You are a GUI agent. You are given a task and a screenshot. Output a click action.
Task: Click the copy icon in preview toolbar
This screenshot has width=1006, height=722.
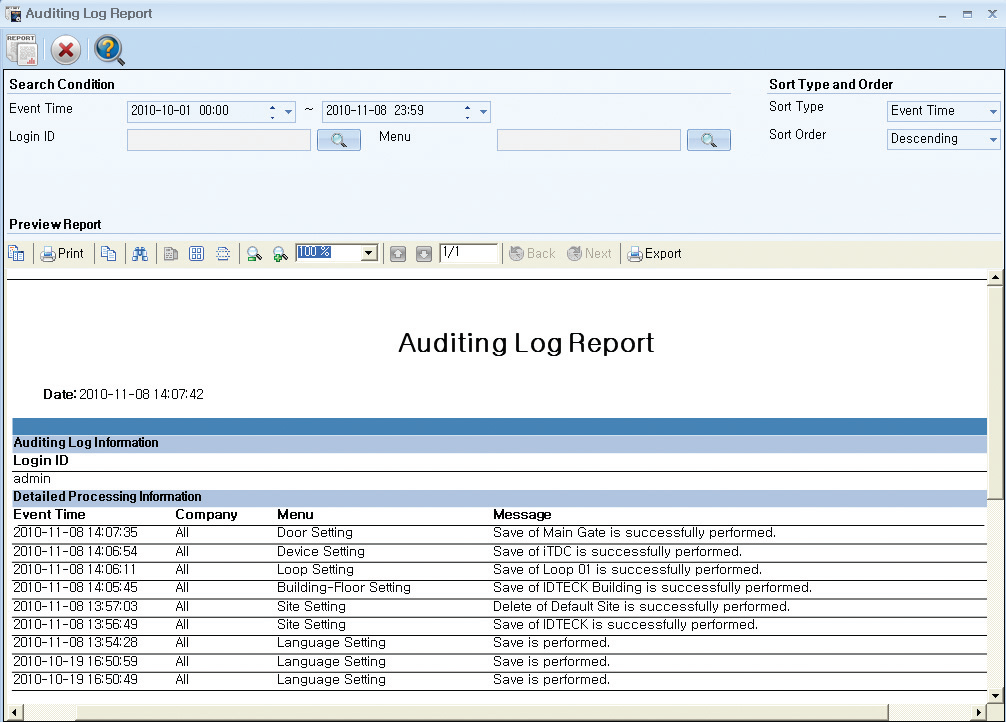[109, 254]
